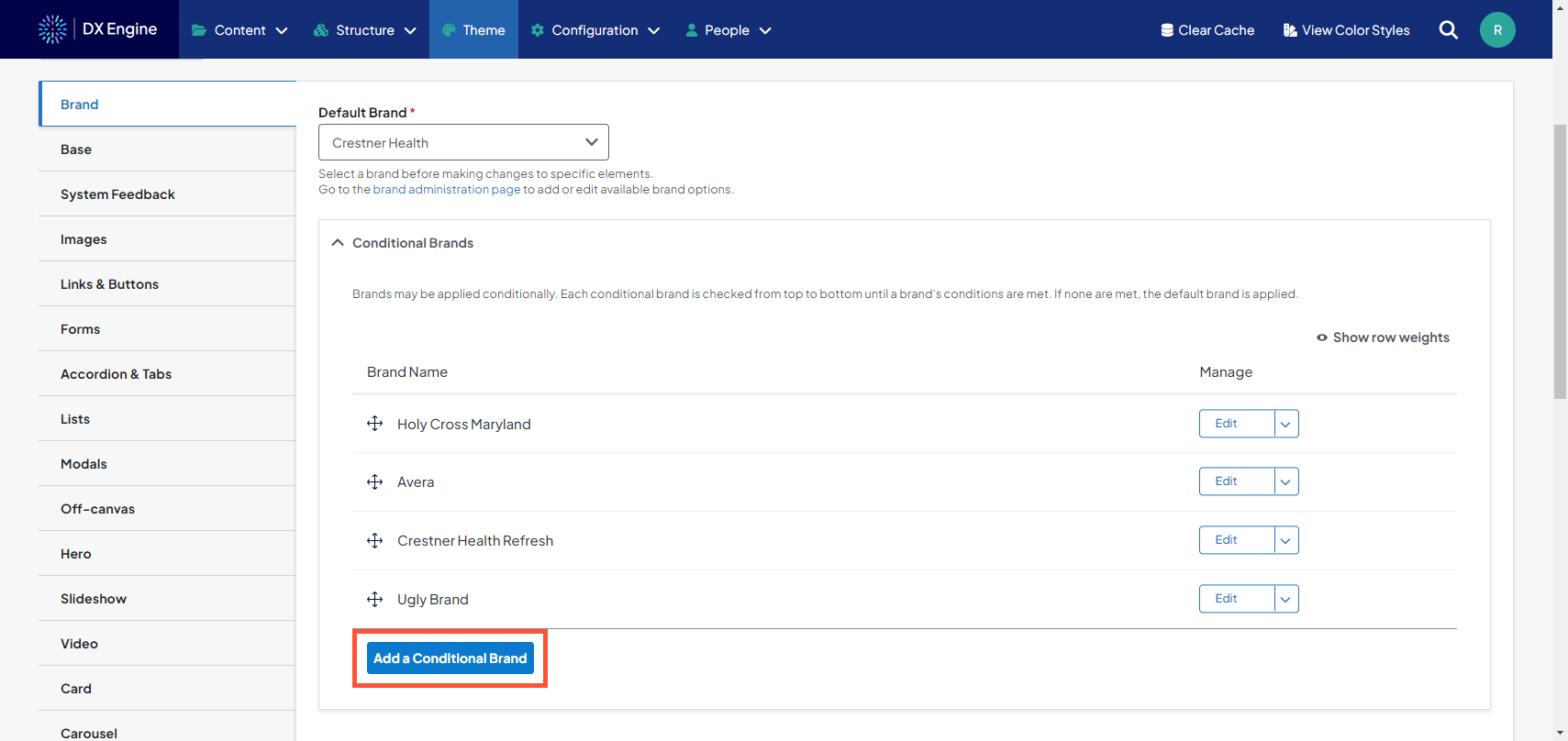Viewport: 1568px width, 741px height.
Task: Select the Lists vertical tab
Action: point(167,419)
